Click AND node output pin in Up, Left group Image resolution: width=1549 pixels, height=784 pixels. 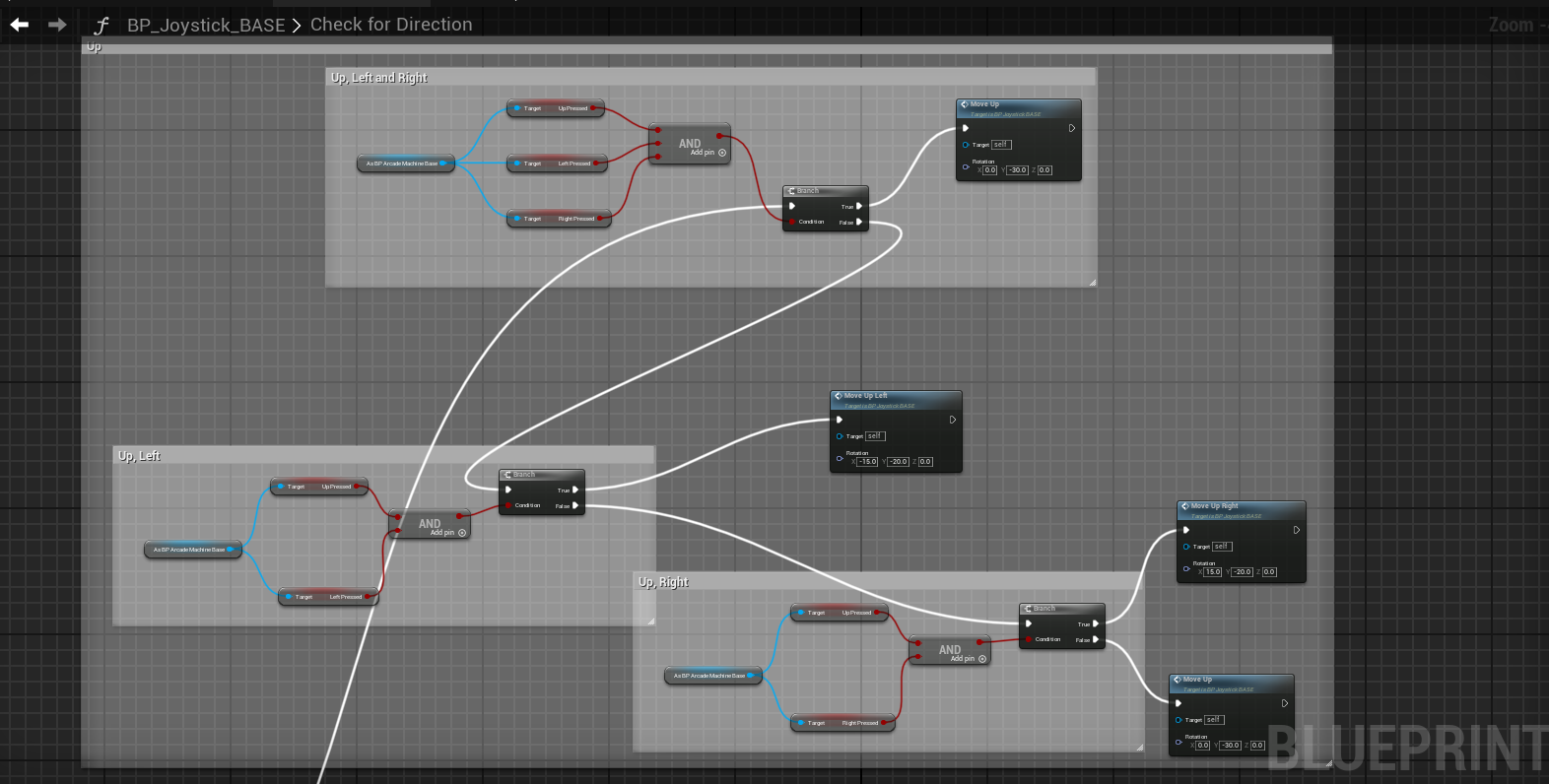click(459, 516)
